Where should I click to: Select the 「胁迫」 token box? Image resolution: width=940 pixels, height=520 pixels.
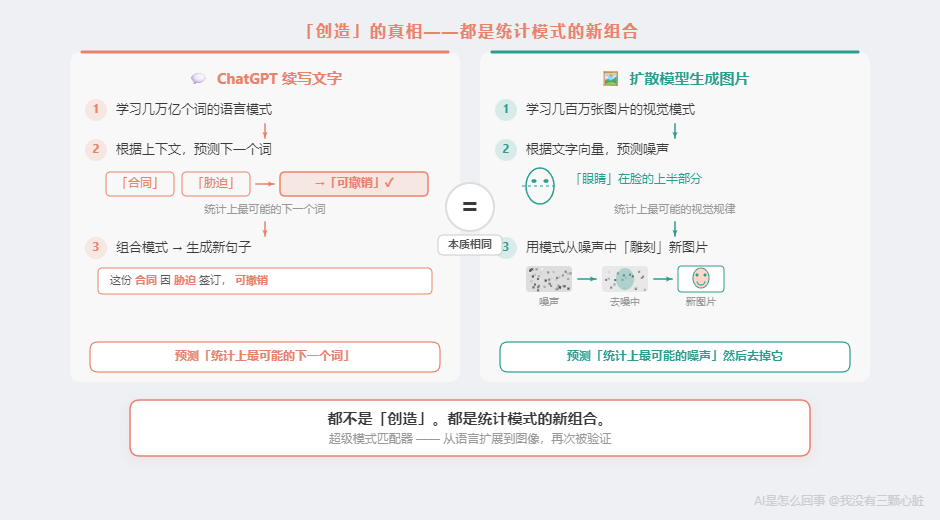pyautogui.click(x=214, y=183)
